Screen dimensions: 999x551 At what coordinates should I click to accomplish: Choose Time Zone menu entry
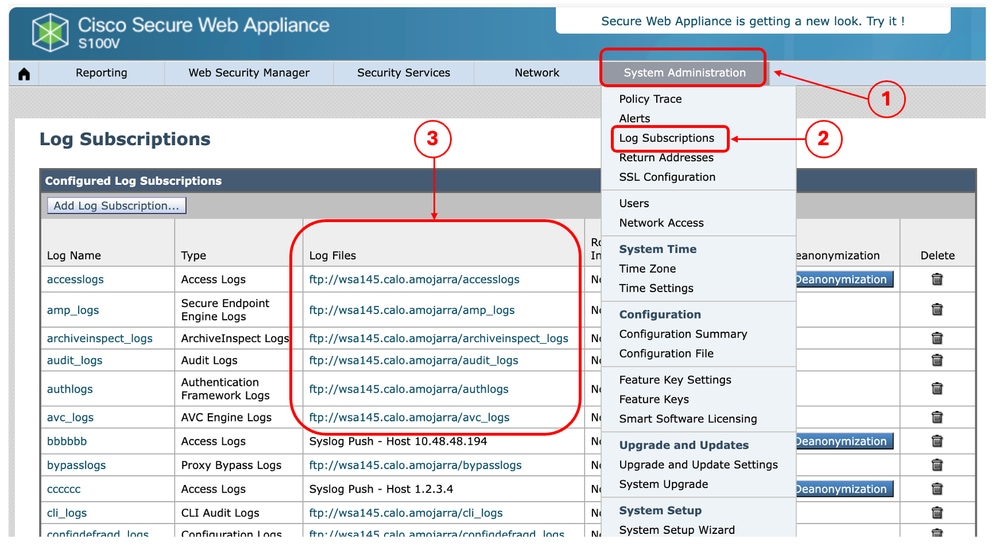(647, 269)
